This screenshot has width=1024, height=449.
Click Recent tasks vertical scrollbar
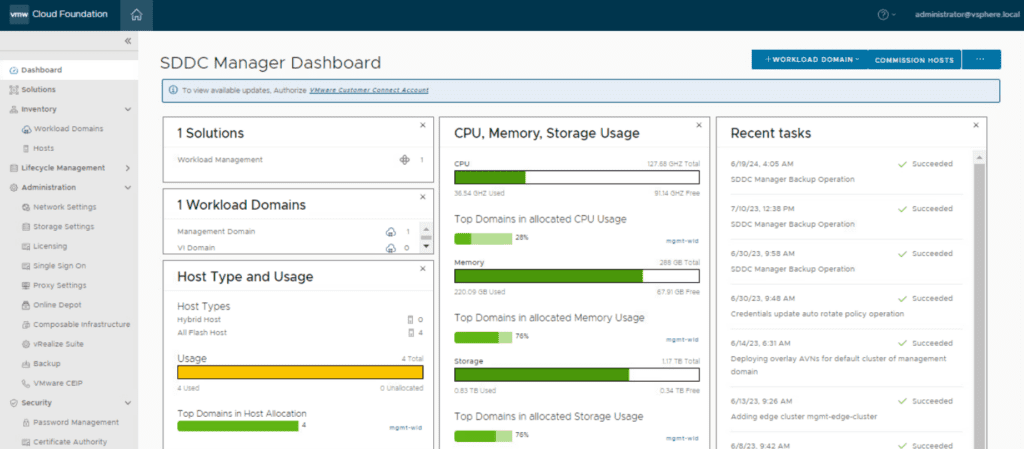point(978,300)
